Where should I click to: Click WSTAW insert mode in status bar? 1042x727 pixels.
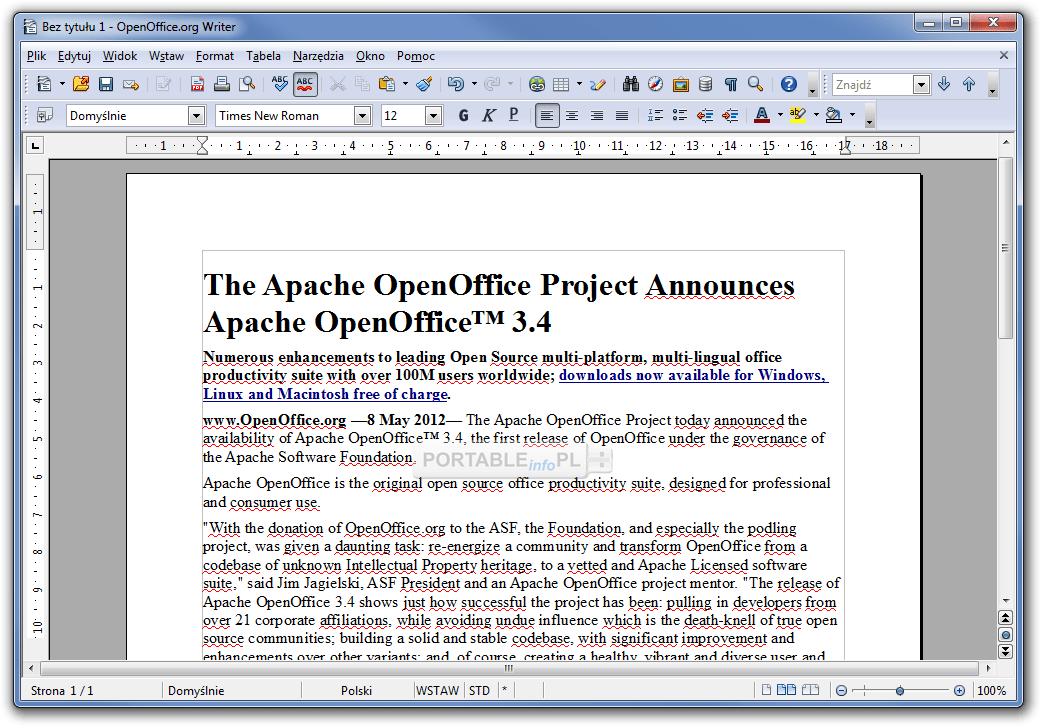click(437, 690)
